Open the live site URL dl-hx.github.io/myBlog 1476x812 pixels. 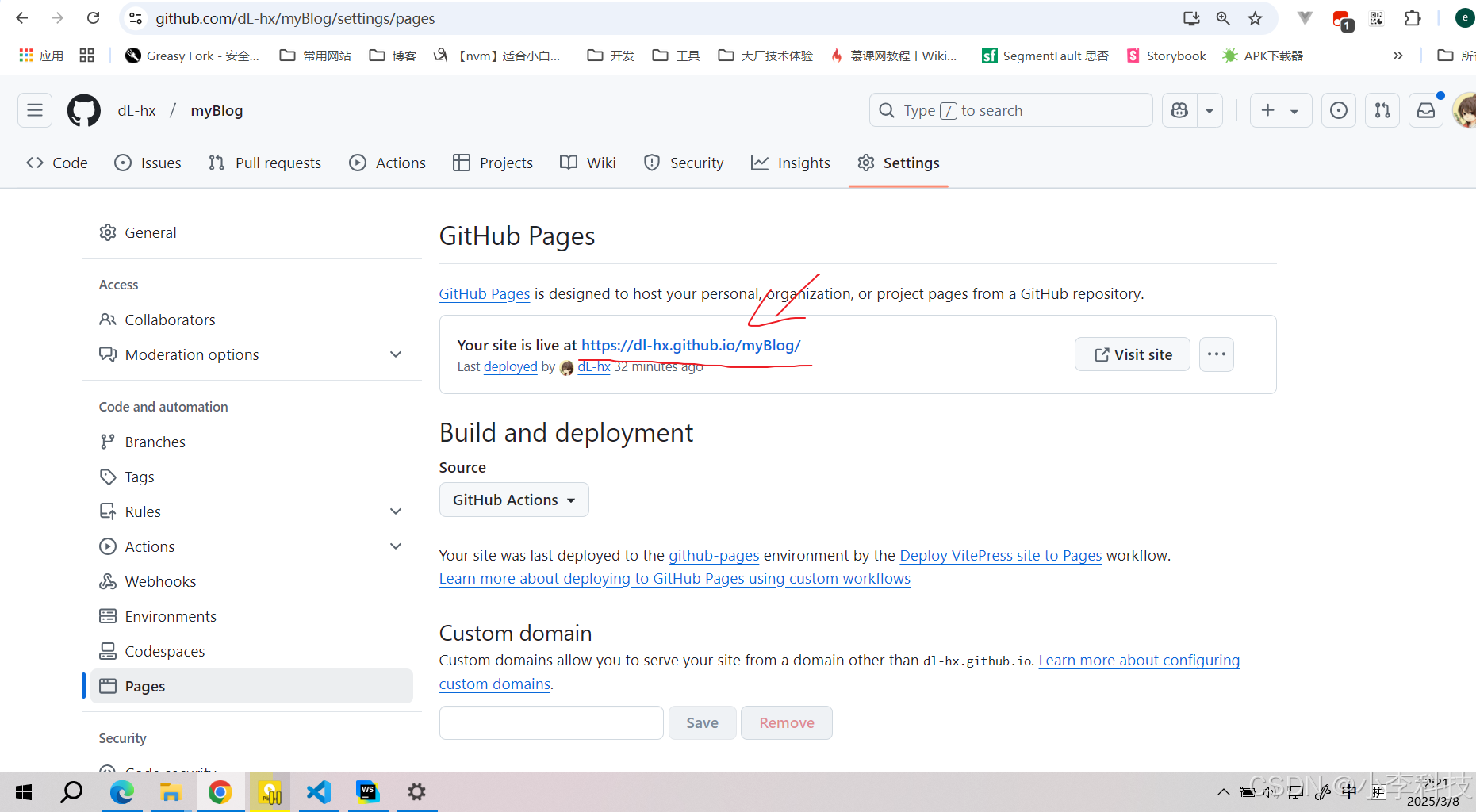click(691, 345)
